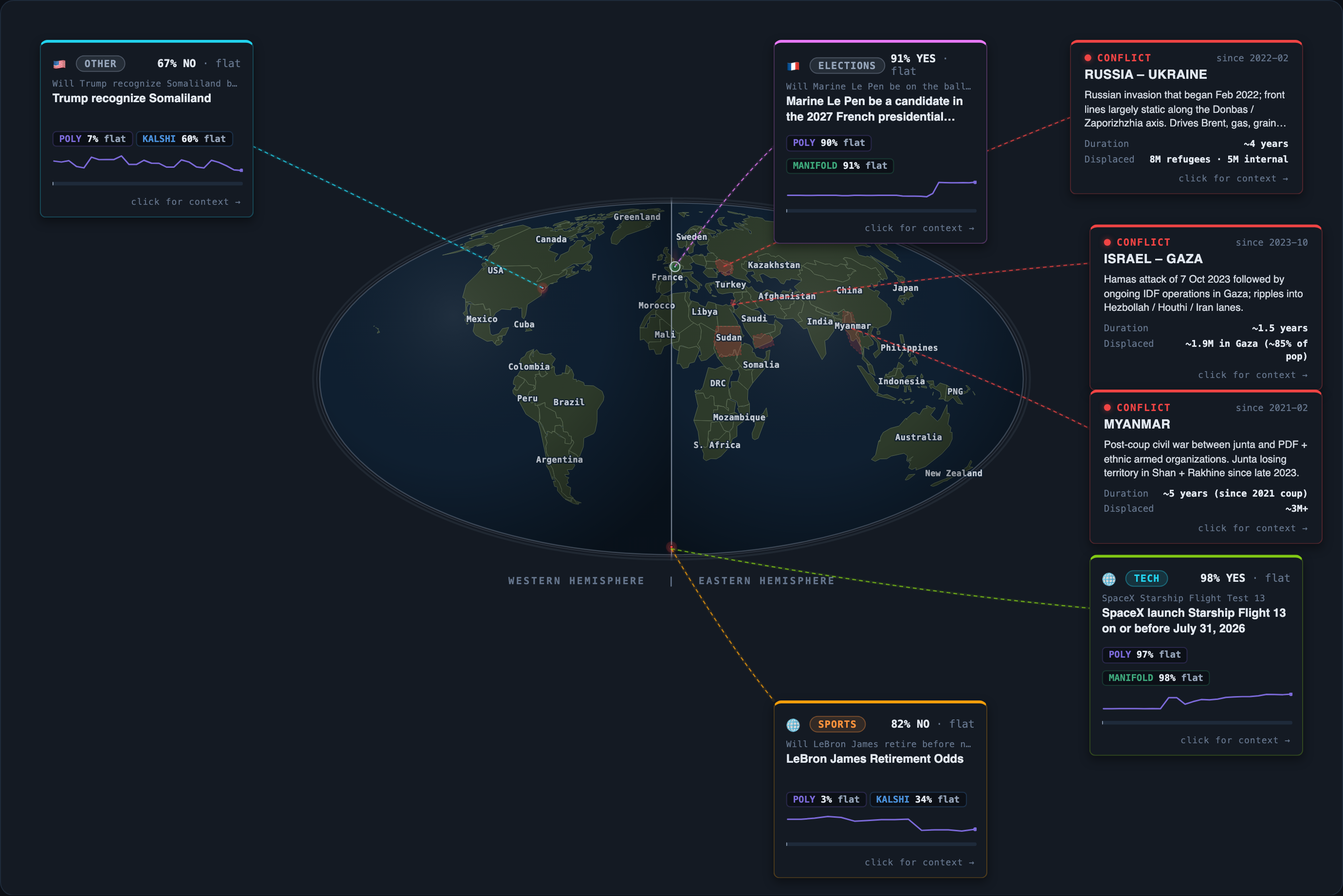Click the red Sudan conflict zone on map

tap(728, 341)
